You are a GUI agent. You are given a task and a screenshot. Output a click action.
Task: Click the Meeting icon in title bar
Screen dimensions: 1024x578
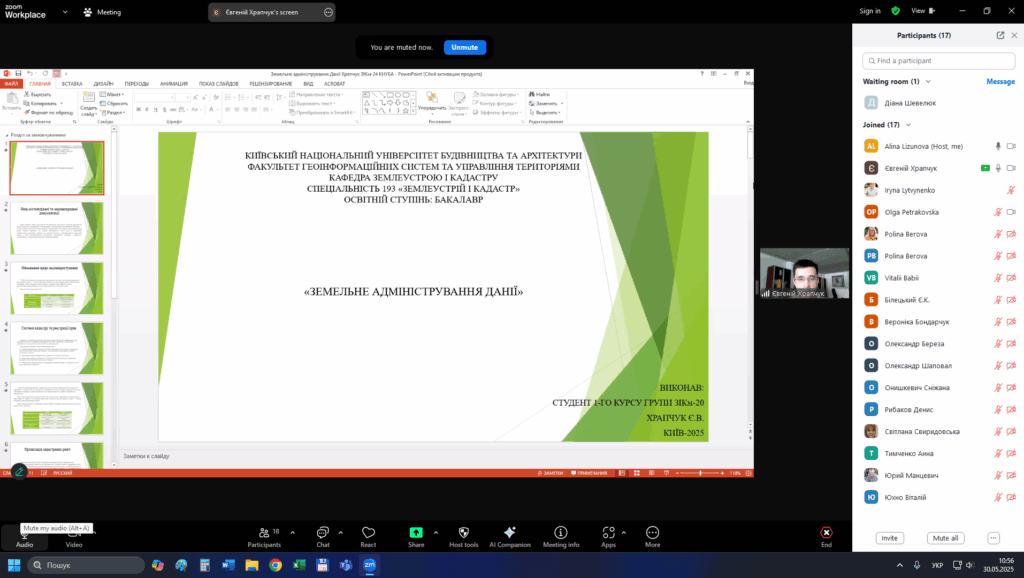coord(88,12)
